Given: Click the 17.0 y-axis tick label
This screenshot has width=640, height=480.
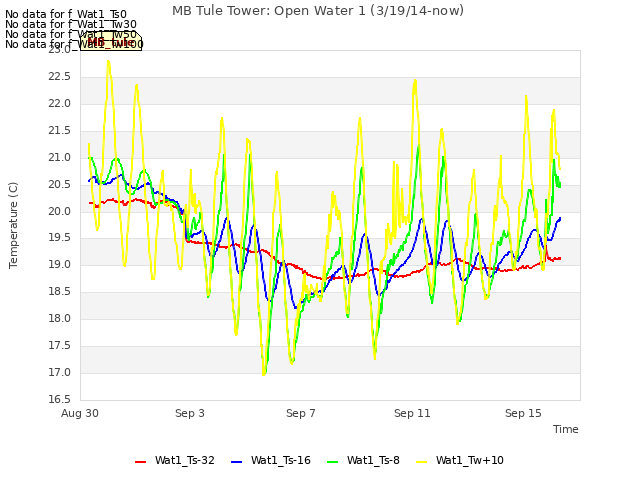Looking at the screenshot, I should [60, 373].
